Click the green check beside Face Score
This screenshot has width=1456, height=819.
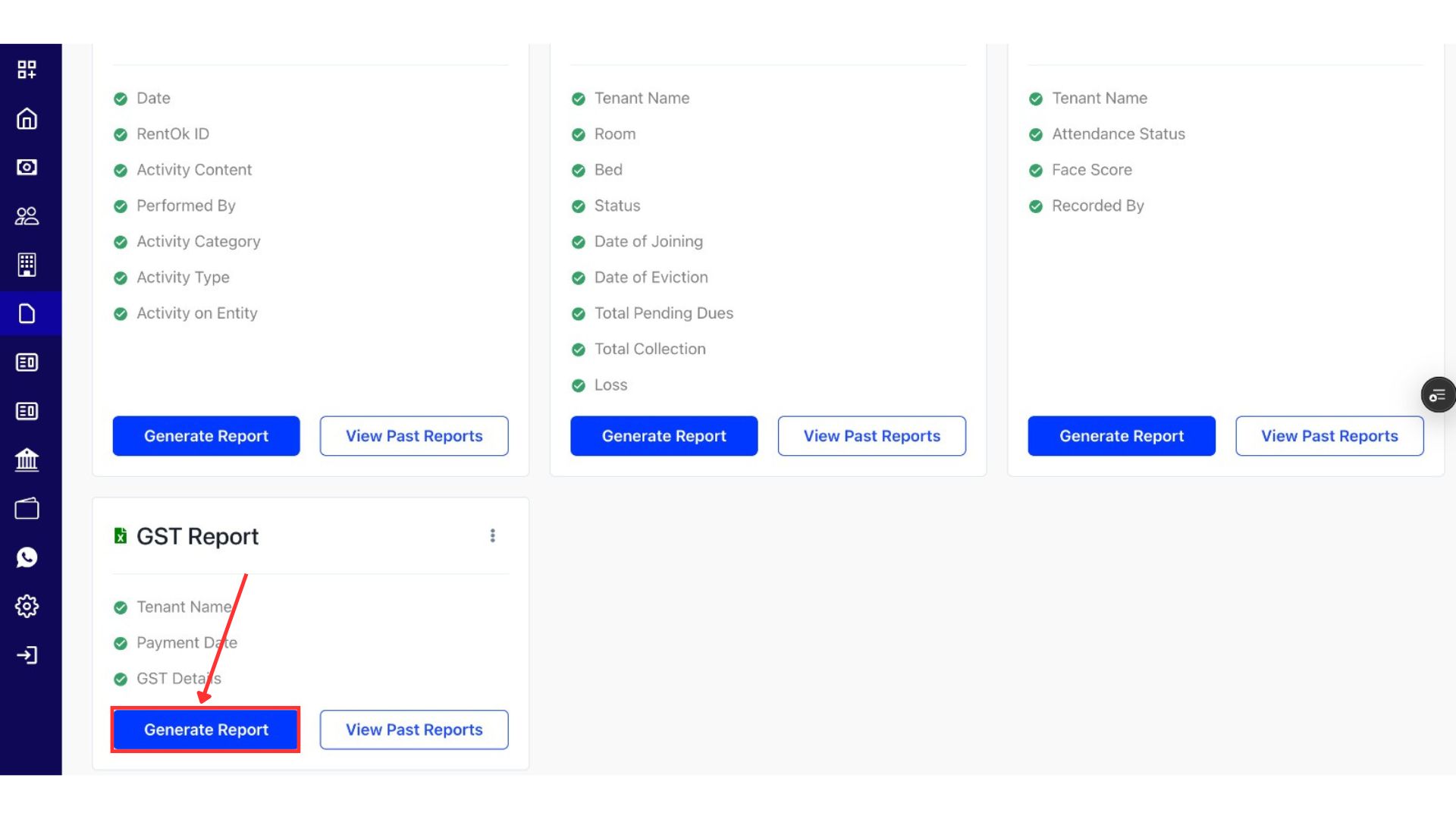(x=1036, y=171)
